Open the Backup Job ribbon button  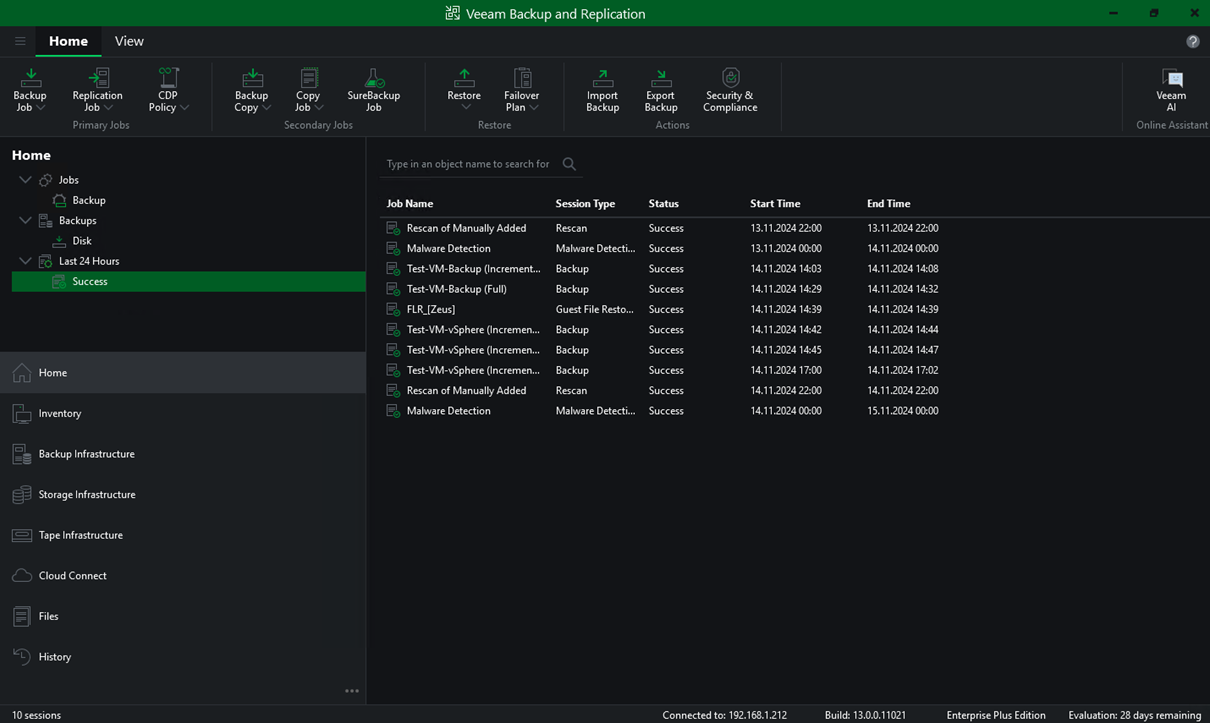(x=30, y=90)
